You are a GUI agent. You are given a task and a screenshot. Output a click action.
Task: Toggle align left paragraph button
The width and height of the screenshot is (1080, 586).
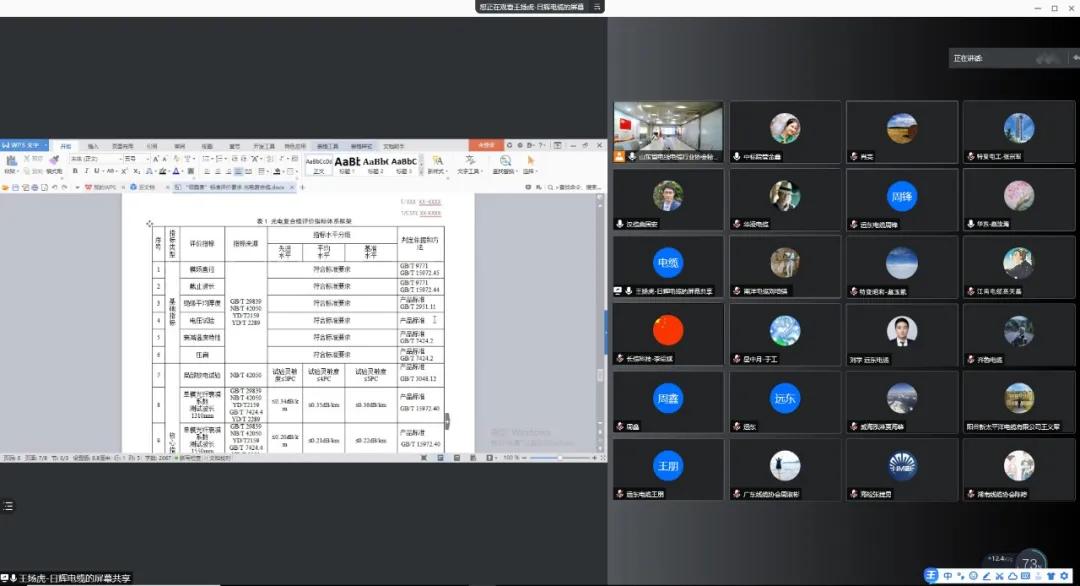pyautogui.click(x=207, y=171)
